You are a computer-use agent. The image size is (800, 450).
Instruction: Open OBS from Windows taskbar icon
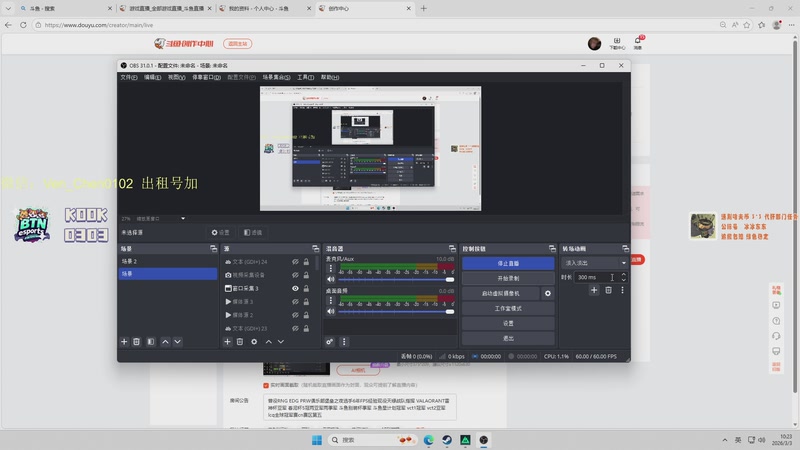(484, 440)
